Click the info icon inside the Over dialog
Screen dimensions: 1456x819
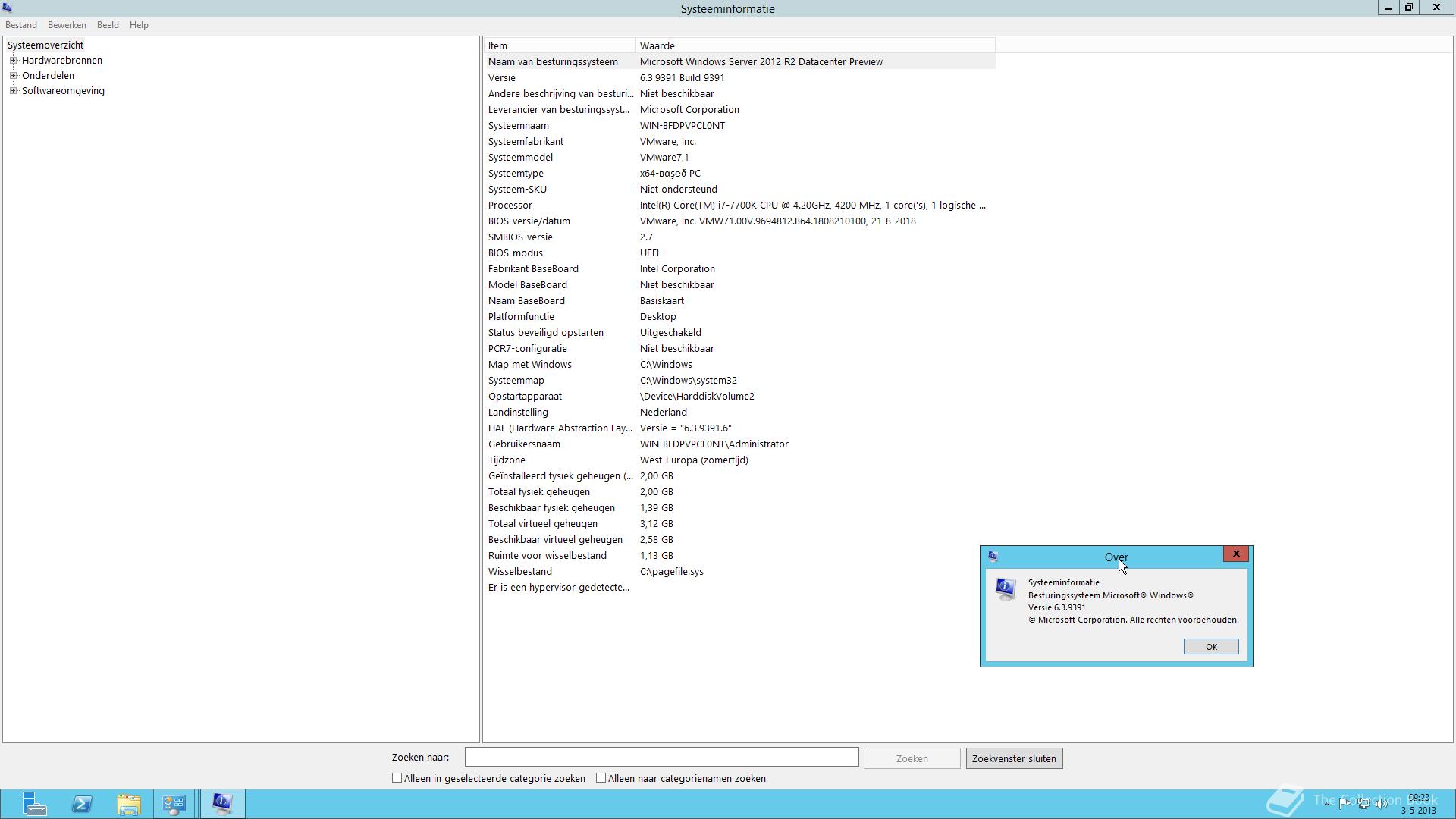click(x=1006, y=589)
